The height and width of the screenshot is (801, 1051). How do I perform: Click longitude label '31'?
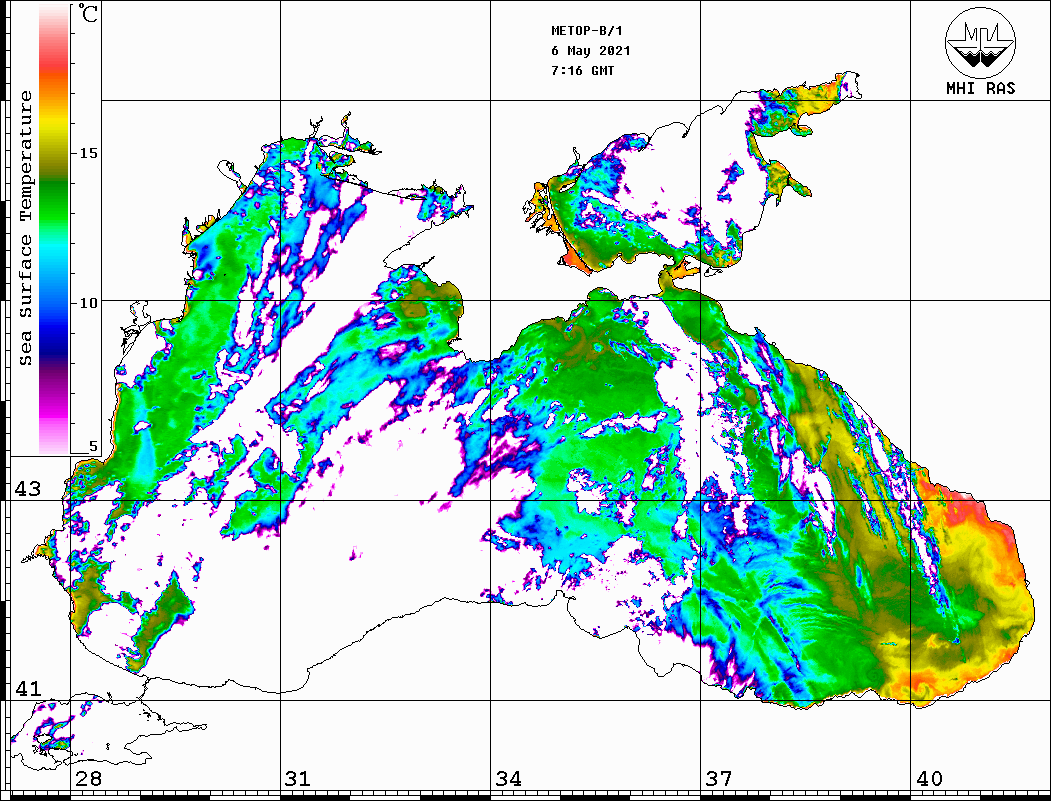point(298,778)
